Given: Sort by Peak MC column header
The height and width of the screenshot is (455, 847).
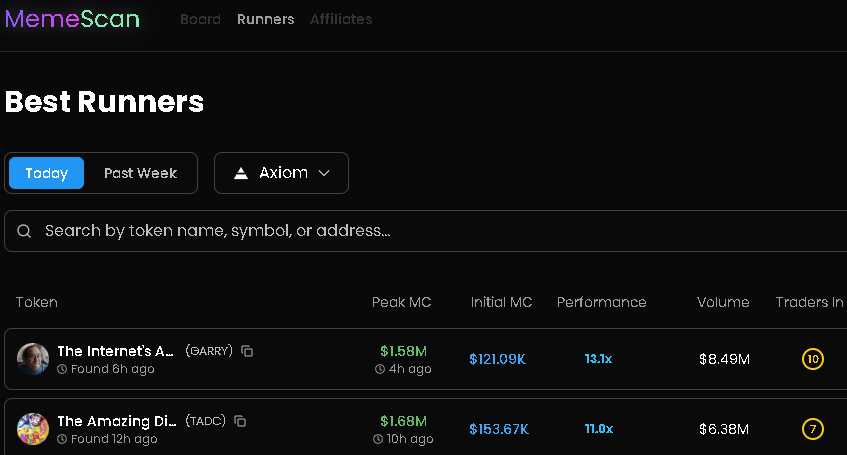Looking at the screenshot, I should 401,302.
